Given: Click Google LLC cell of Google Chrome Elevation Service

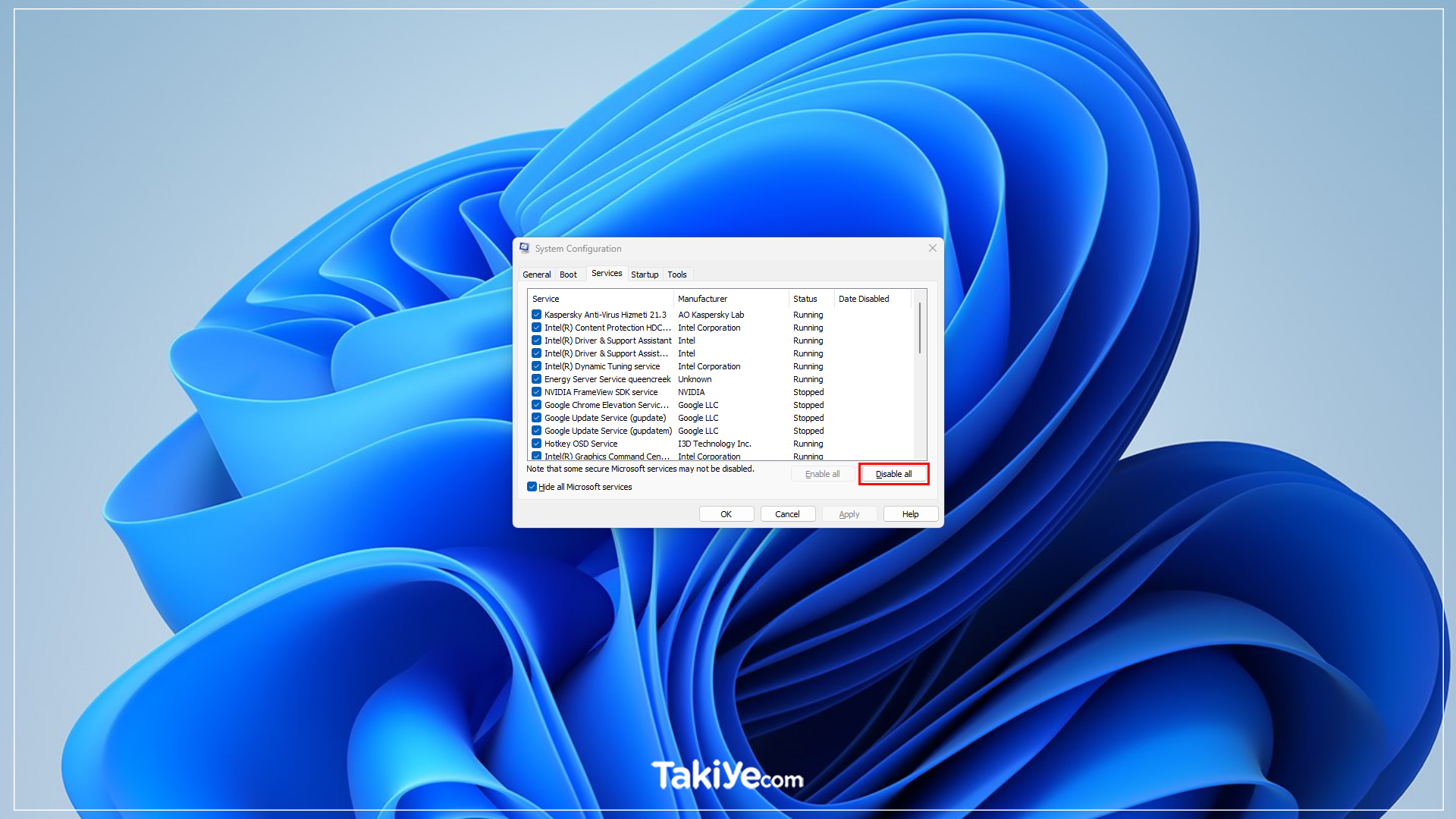Looking at the screenshot, I should click(x=698, y=405).
